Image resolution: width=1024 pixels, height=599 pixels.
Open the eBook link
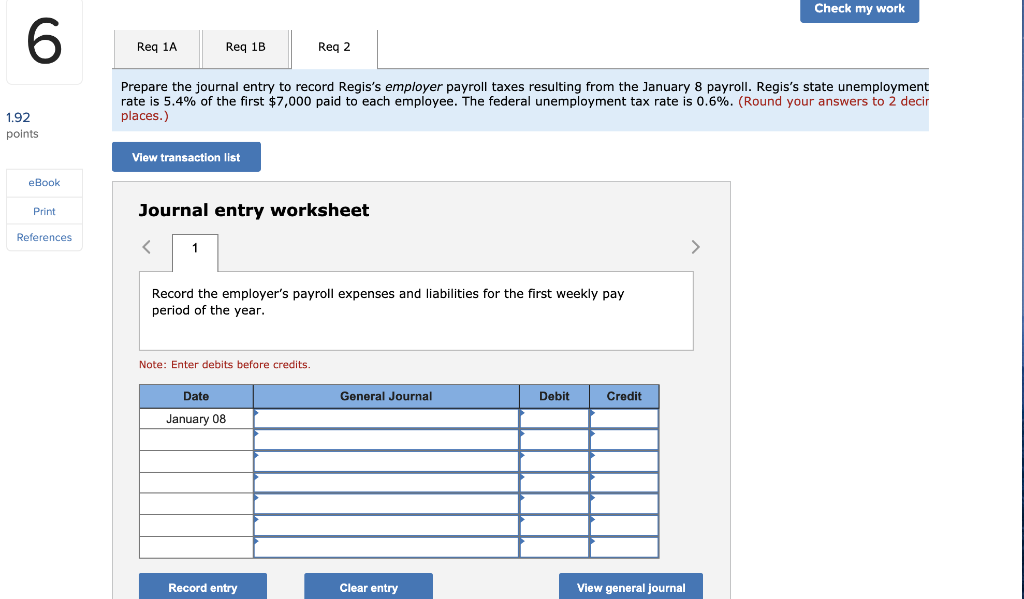44,183
